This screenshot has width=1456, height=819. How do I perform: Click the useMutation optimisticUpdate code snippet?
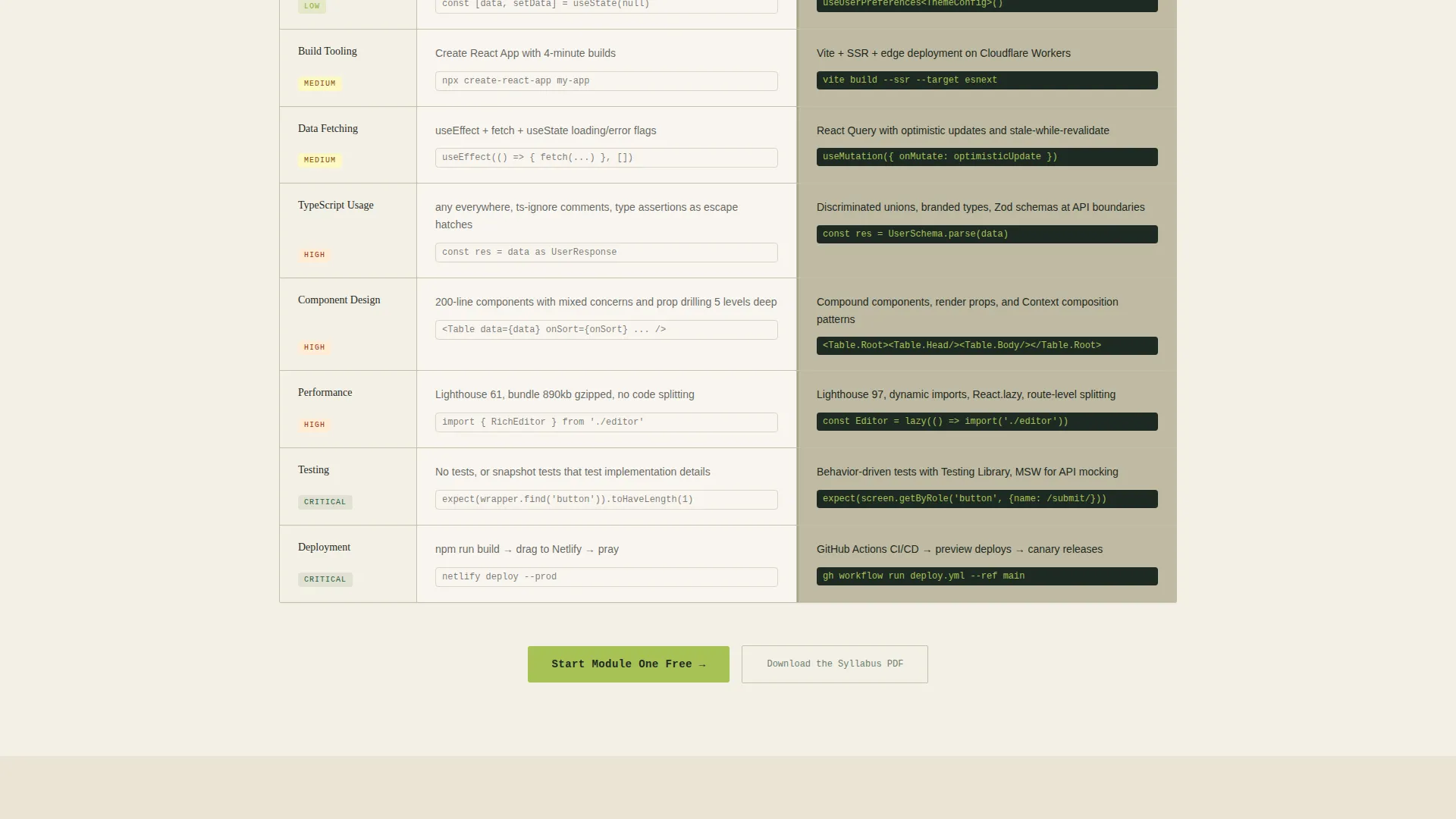click(x=987, y=157)
